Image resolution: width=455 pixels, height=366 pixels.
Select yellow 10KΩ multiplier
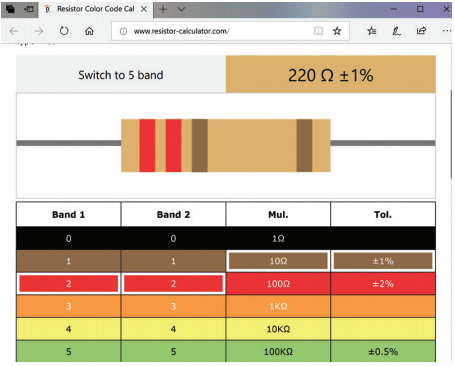click(278, 329)
